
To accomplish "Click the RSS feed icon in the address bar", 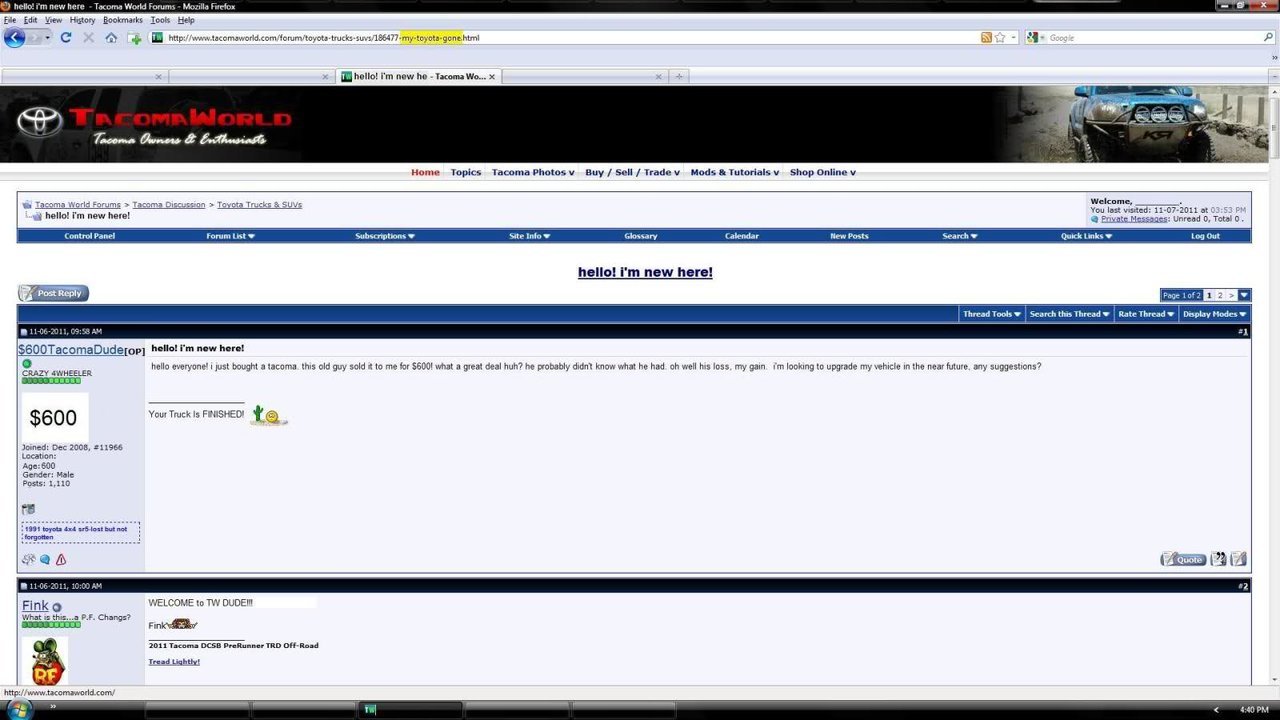I will [x=986, y=38].
